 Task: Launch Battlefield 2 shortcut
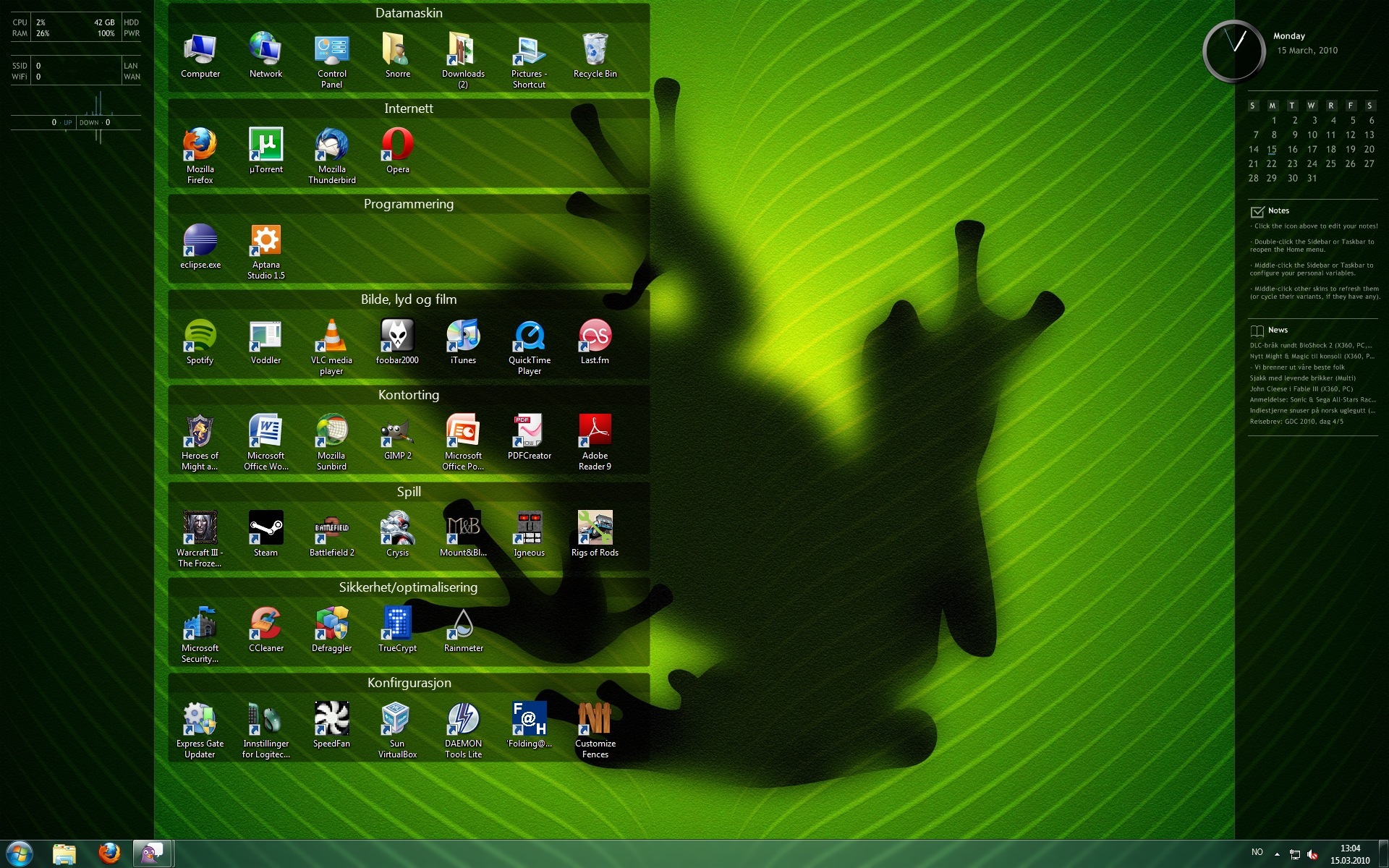click(x=332, y=535)
